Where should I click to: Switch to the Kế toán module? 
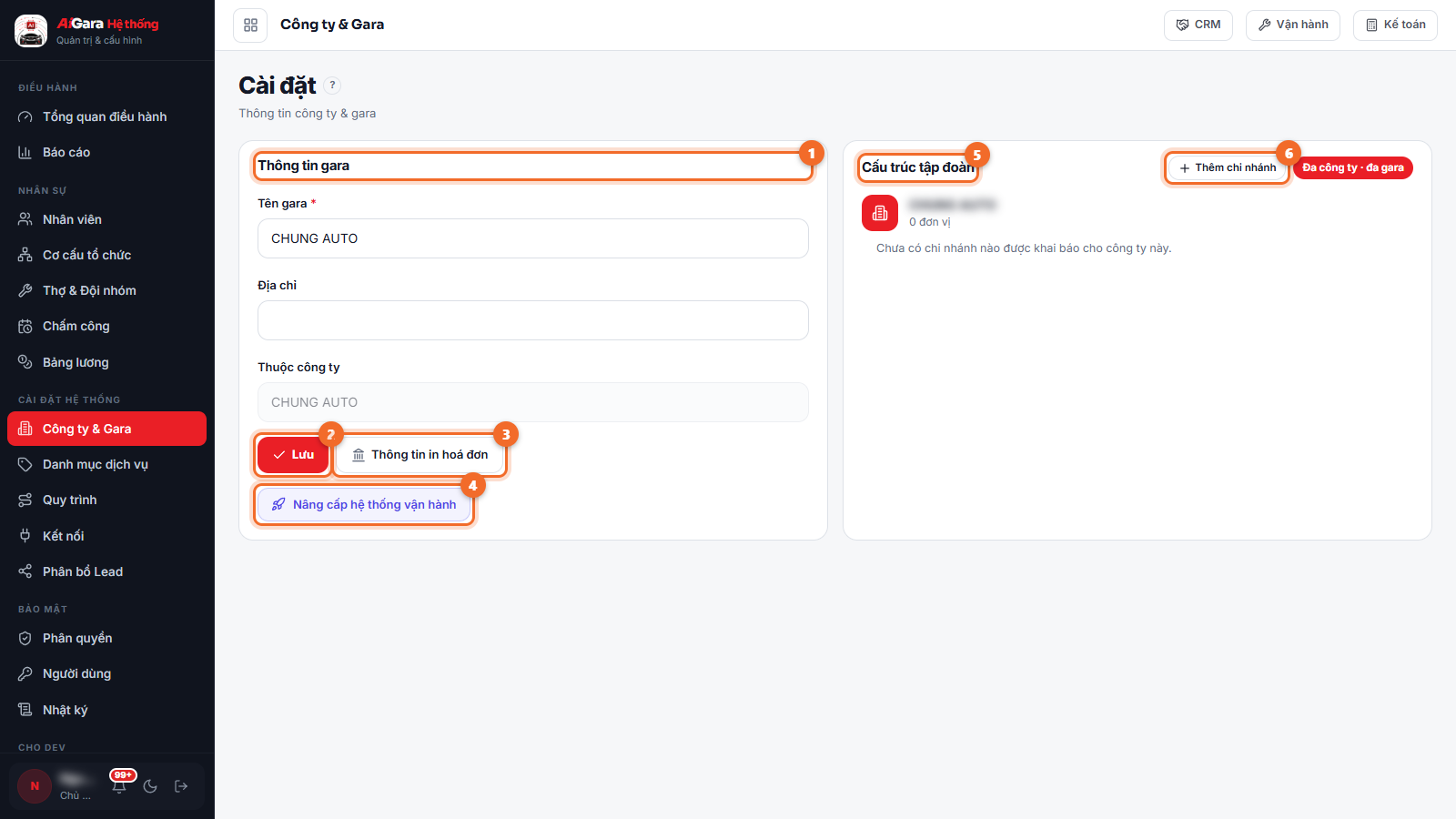tap(1395, 25)
